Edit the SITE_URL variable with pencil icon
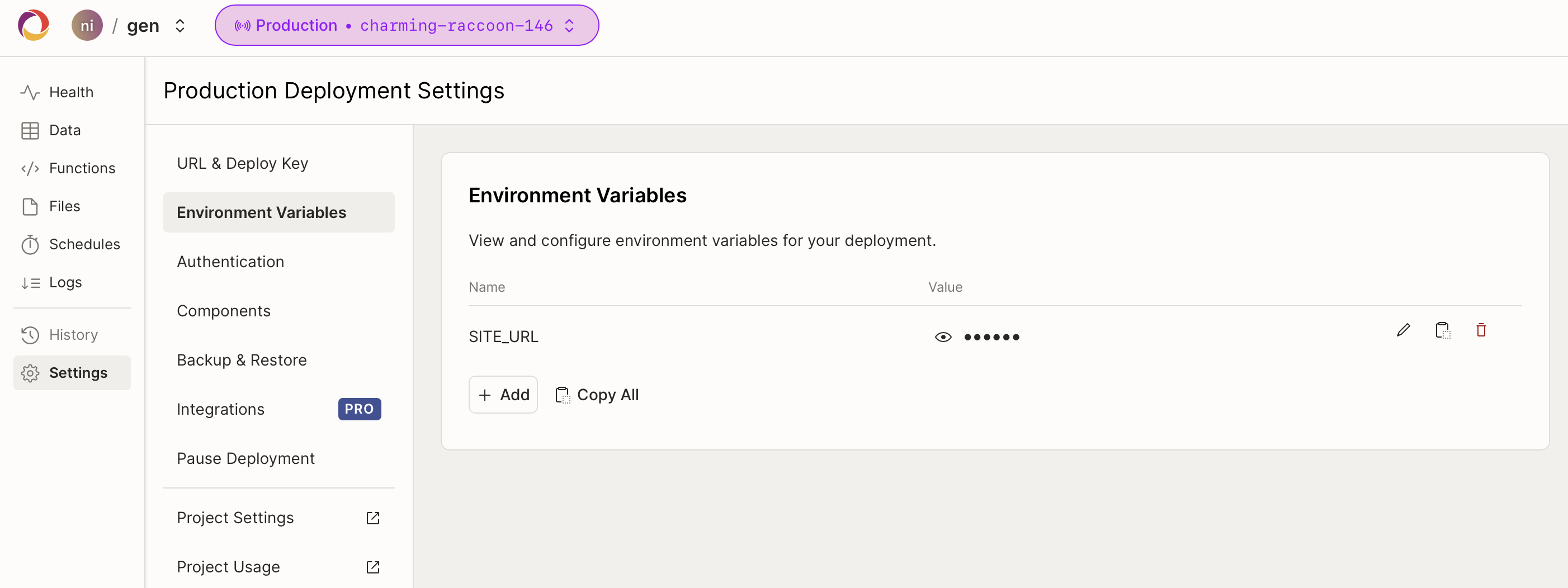Viewport: 1568px width, 588px height. coord(1403,330)
